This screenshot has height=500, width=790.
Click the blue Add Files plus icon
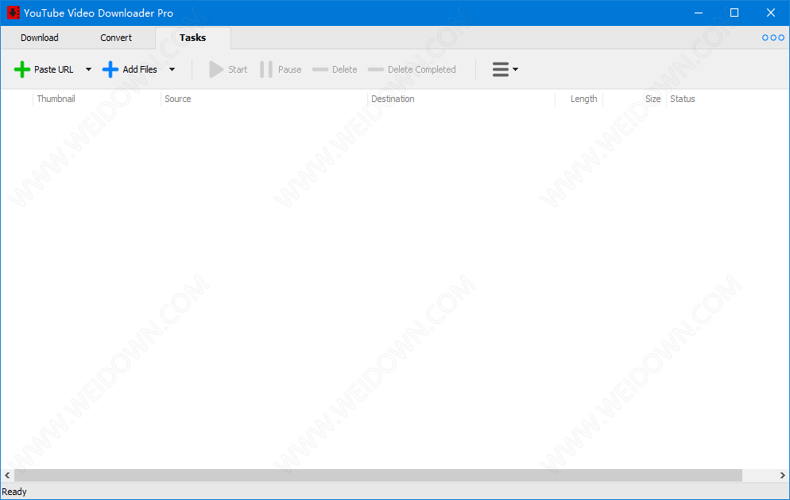tap(110, 70)
